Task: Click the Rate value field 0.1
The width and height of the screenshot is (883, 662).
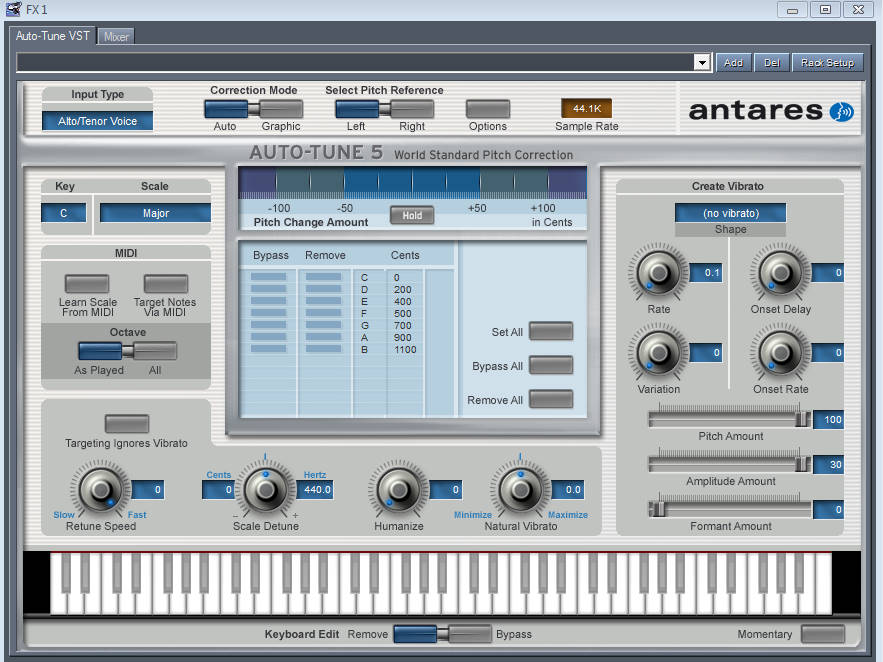Action: tap(706, 272)
